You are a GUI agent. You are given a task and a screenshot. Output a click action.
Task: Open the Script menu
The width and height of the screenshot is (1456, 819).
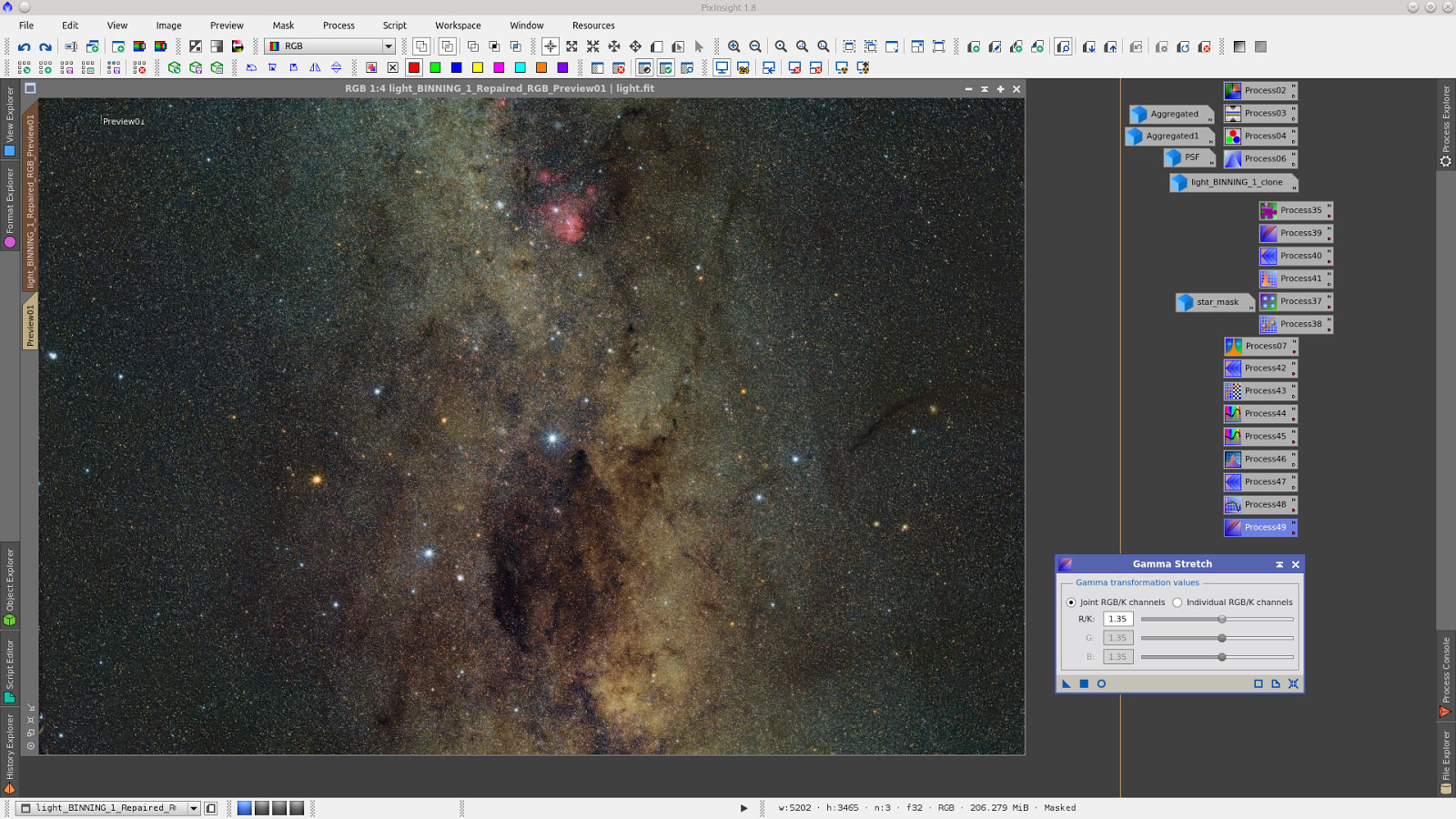pyautogui.click(x=395, y=25)
